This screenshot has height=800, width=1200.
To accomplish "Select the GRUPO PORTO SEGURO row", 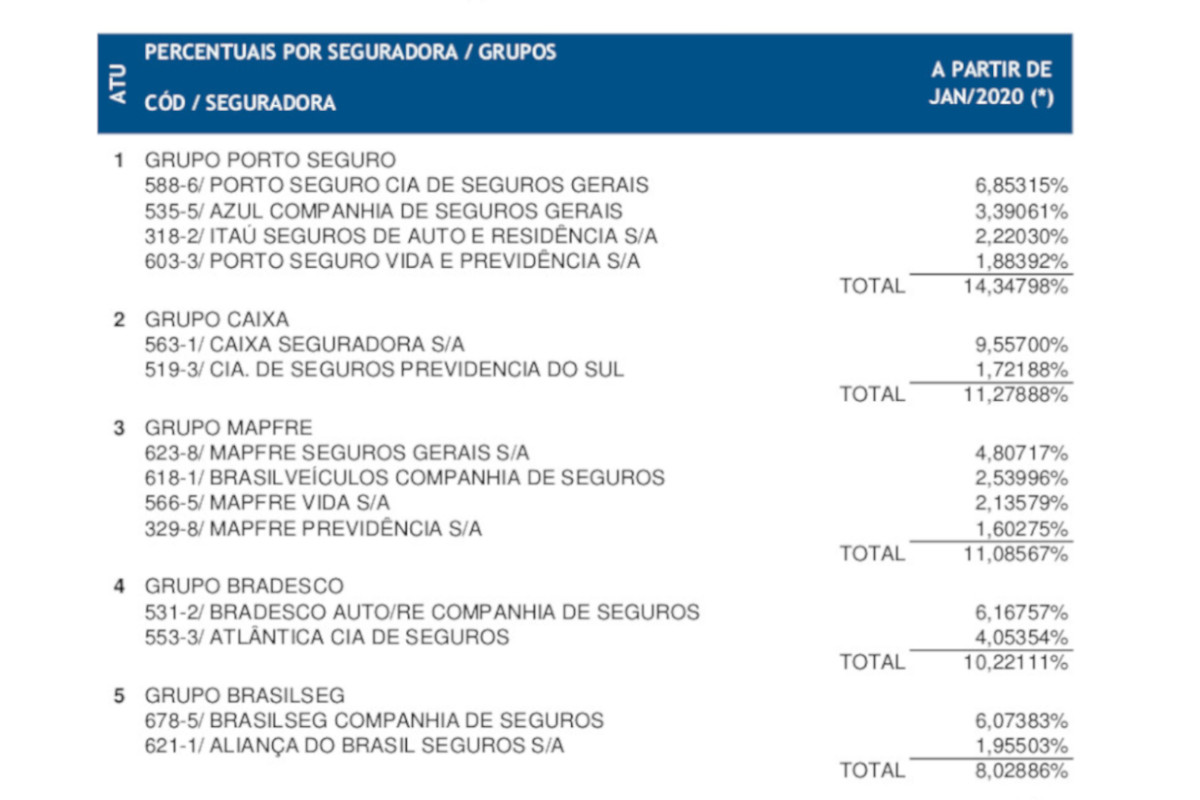I will (x=270, y=159).
